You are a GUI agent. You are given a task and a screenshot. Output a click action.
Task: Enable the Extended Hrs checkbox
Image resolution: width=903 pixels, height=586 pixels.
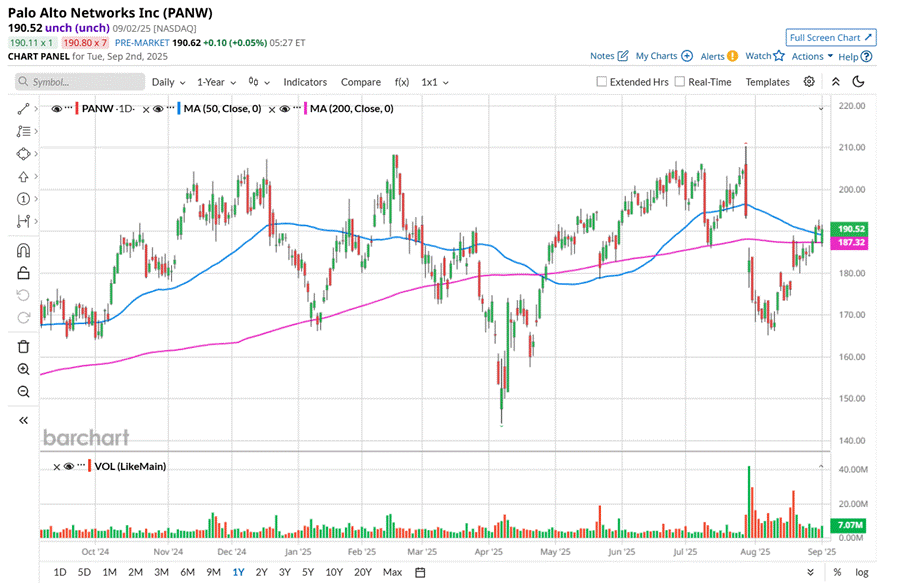pyautogui.click(x=602, y=82)
